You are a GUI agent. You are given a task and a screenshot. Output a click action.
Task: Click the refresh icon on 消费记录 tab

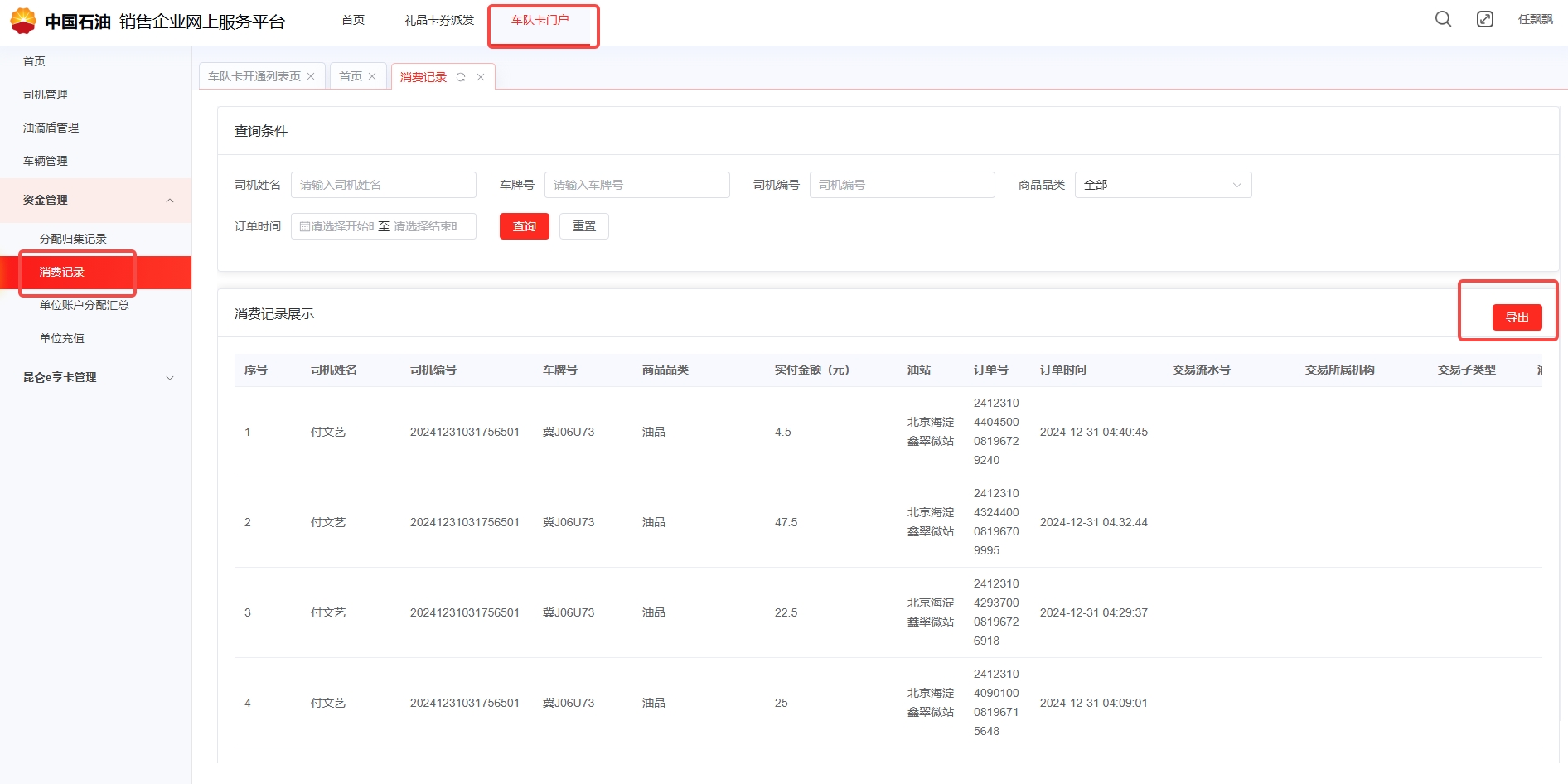(x=461, y=77)
